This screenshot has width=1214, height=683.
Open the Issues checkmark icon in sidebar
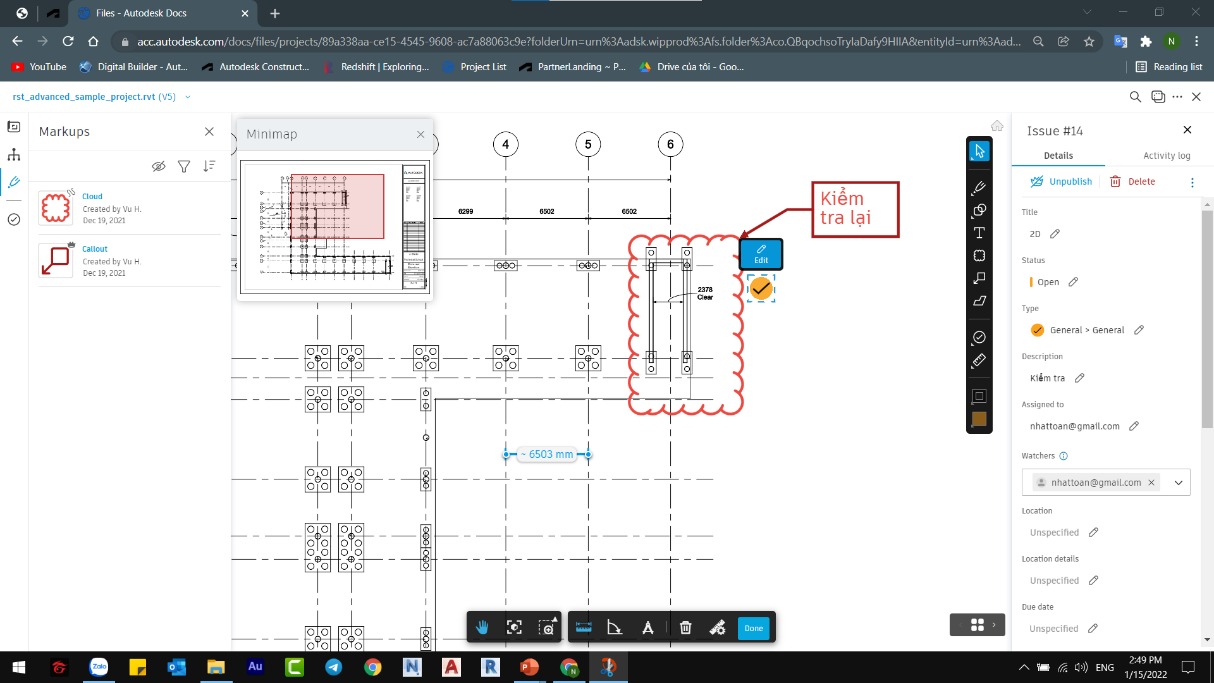[x=14, y=219]
